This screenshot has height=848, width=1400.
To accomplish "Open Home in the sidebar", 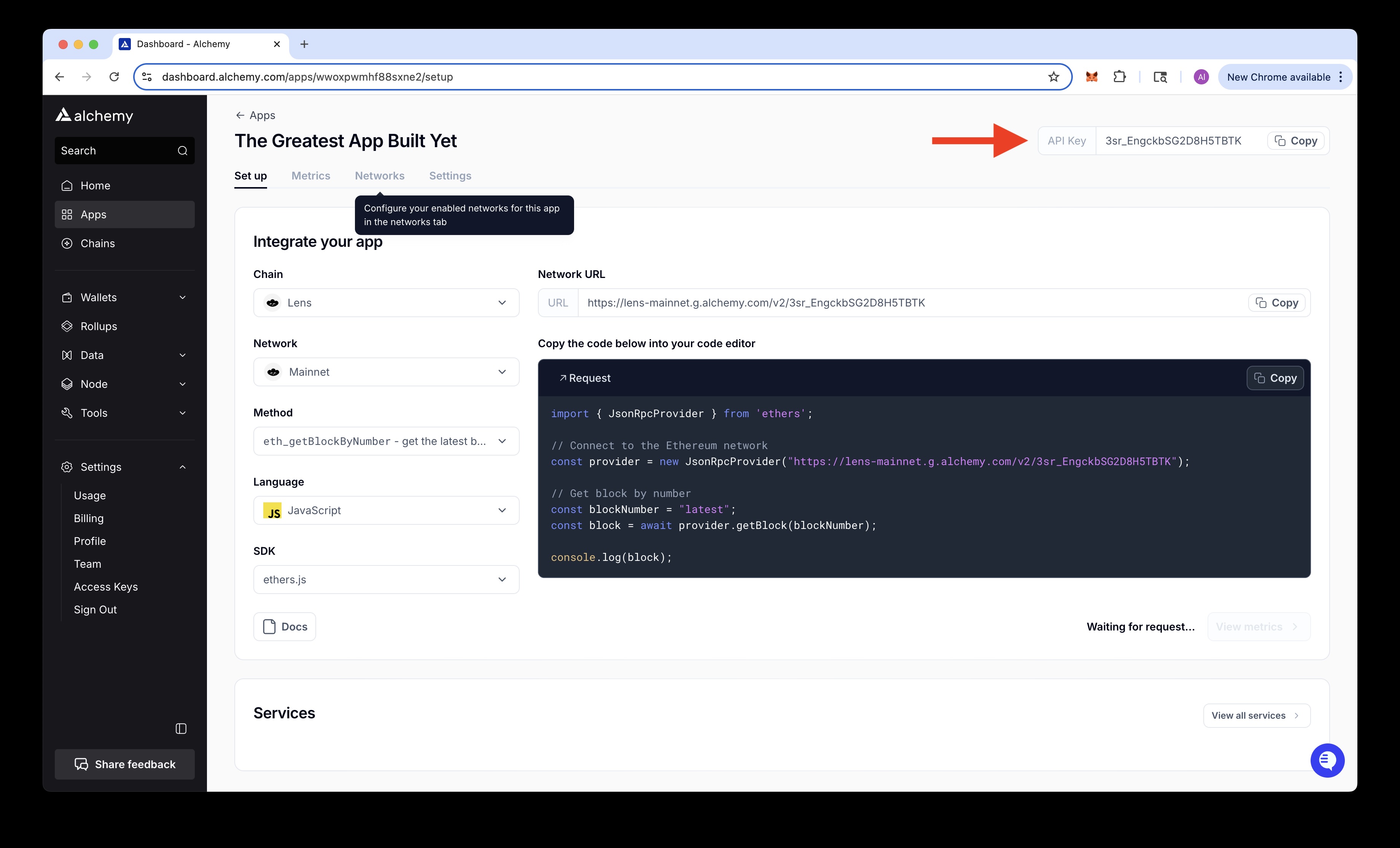I will pos(124,186).
